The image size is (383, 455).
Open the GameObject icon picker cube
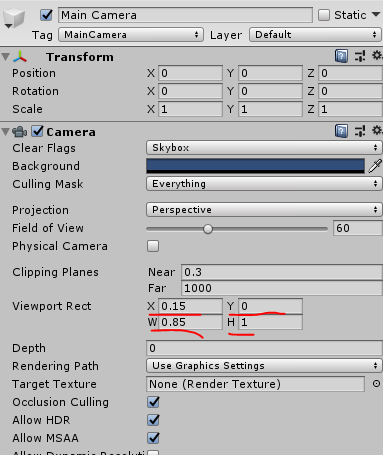click(14, 18)
